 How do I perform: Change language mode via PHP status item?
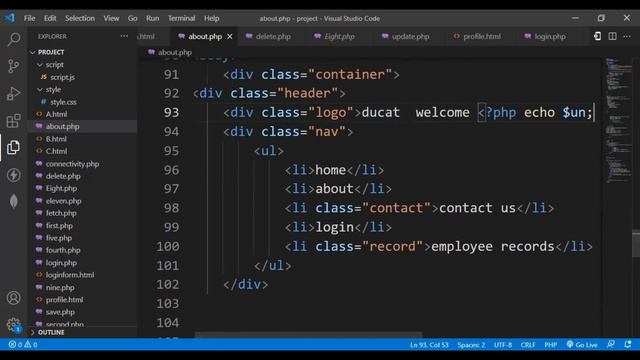click(x=551, y=344)
